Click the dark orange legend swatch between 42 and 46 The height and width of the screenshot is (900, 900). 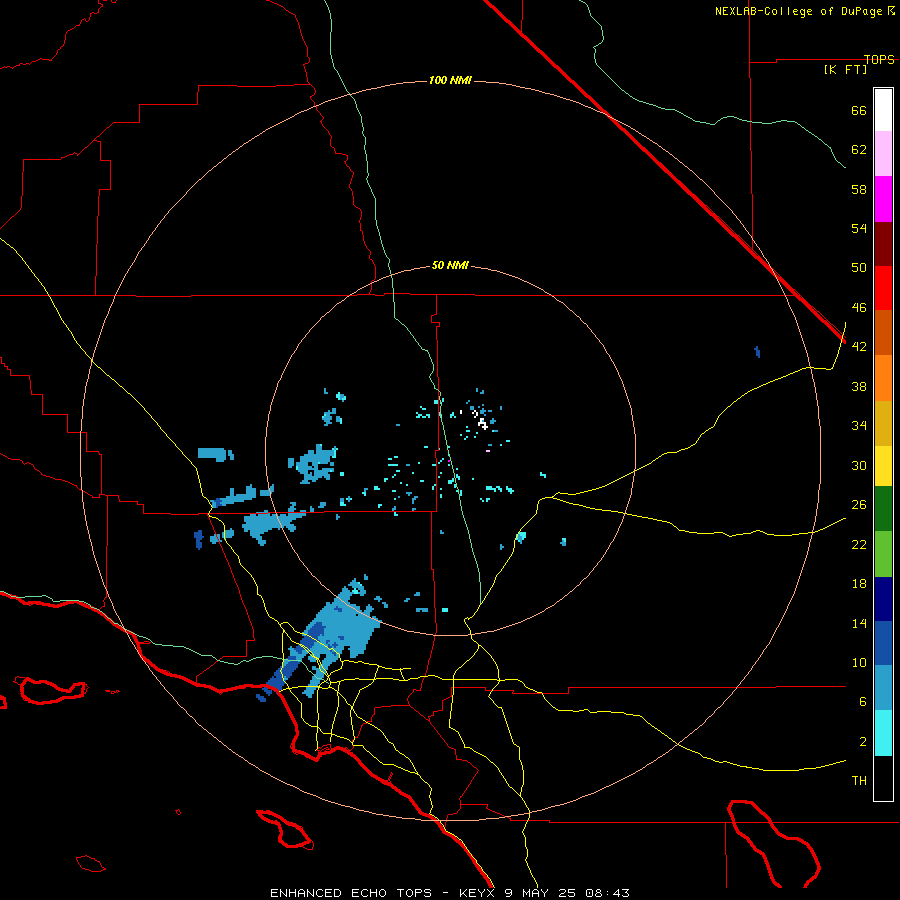tap(883, 333)
